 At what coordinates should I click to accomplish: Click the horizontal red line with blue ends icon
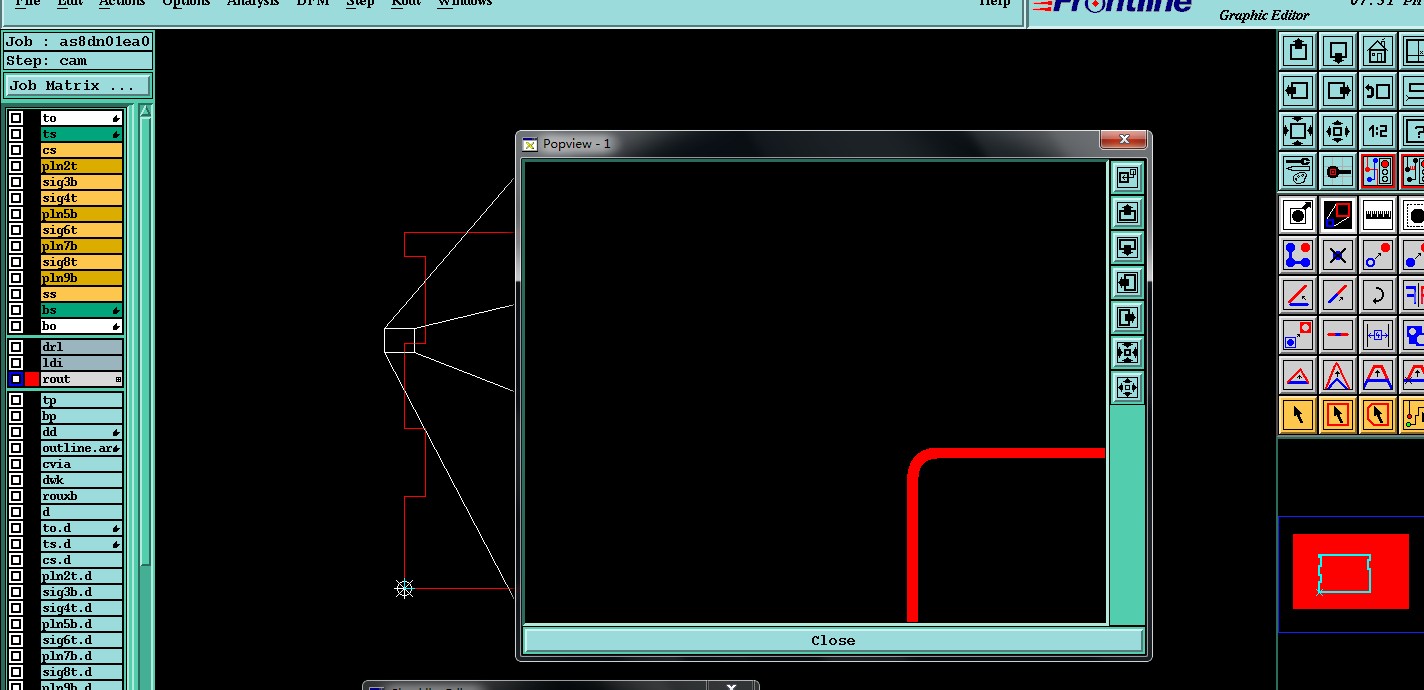pyautogui.click(x=1338, y=335)
